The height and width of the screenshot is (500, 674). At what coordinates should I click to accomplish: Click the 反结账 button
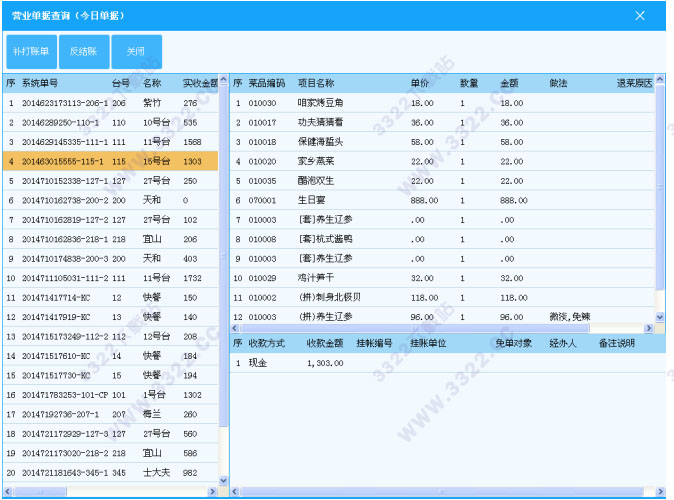pos(84,52)
